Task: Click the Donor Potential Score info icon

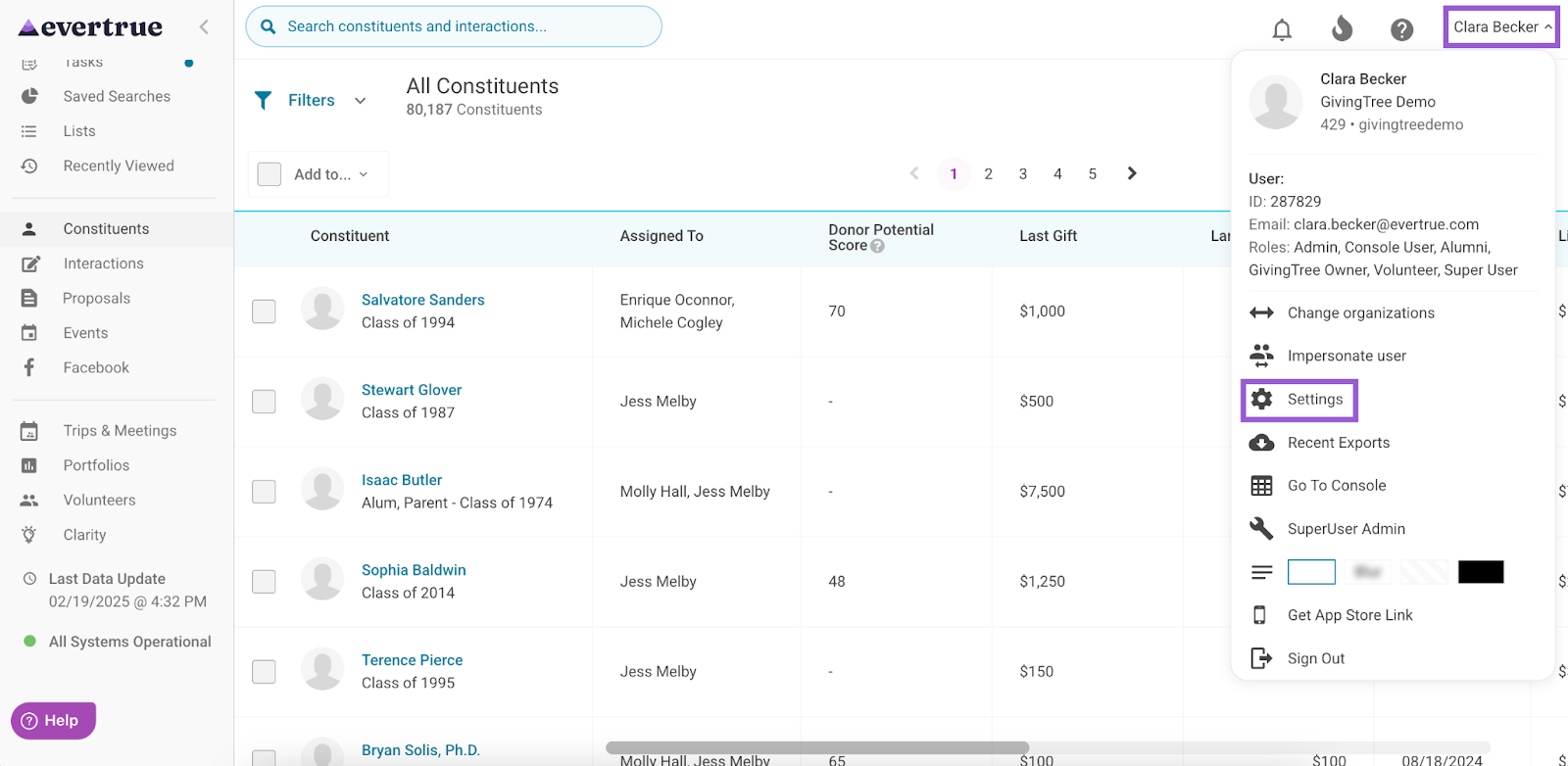Action: pyautogui.click(x=878, y=246)
